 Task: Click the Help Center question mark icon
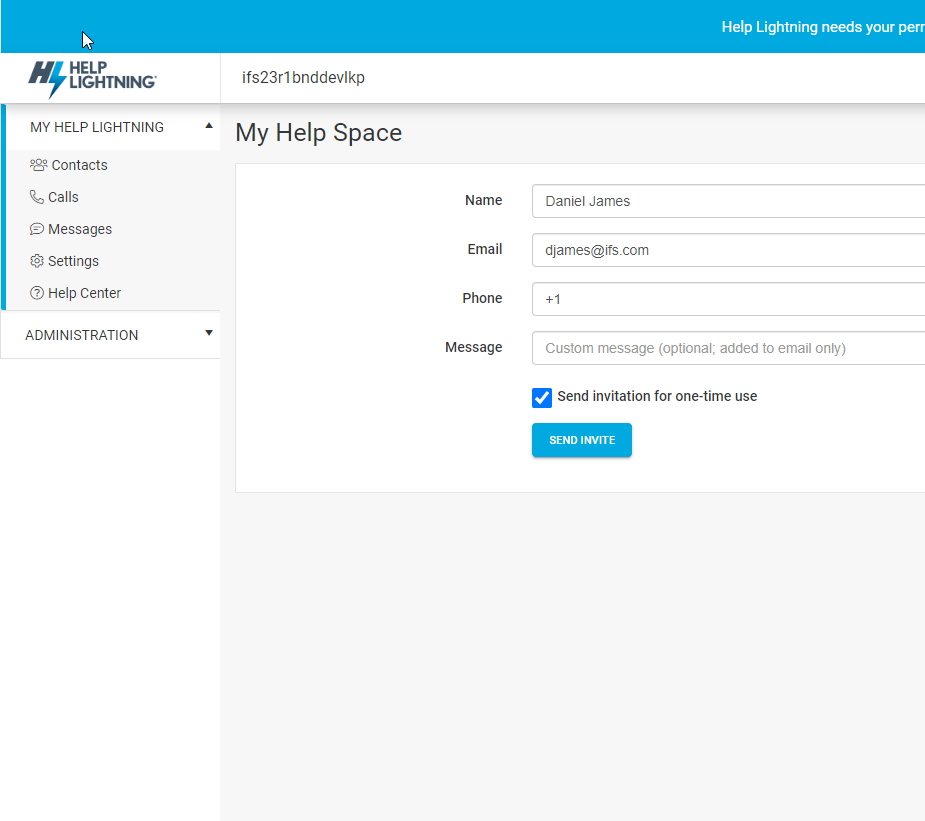pos(37,293)
